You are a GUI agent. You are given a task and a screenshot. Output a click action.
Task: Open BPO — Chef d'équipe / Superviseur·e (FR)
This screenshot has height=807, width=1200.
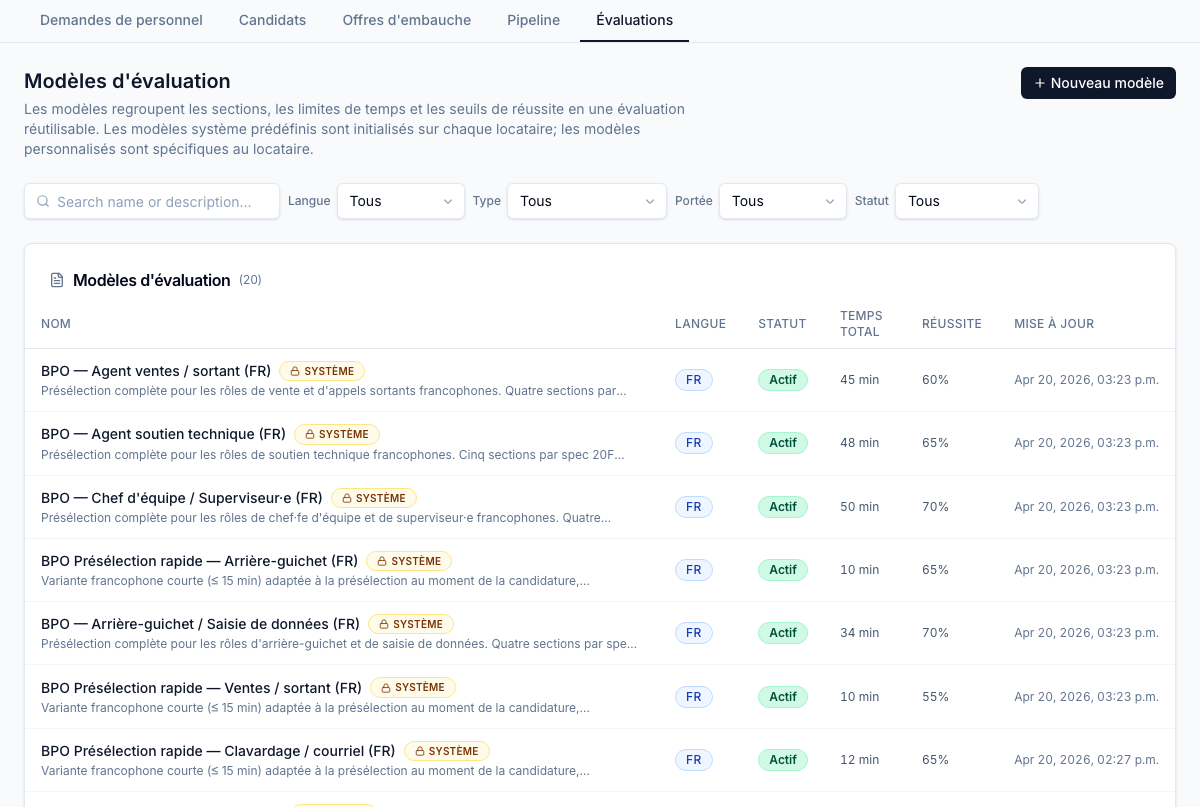click(x=182, y=498)
